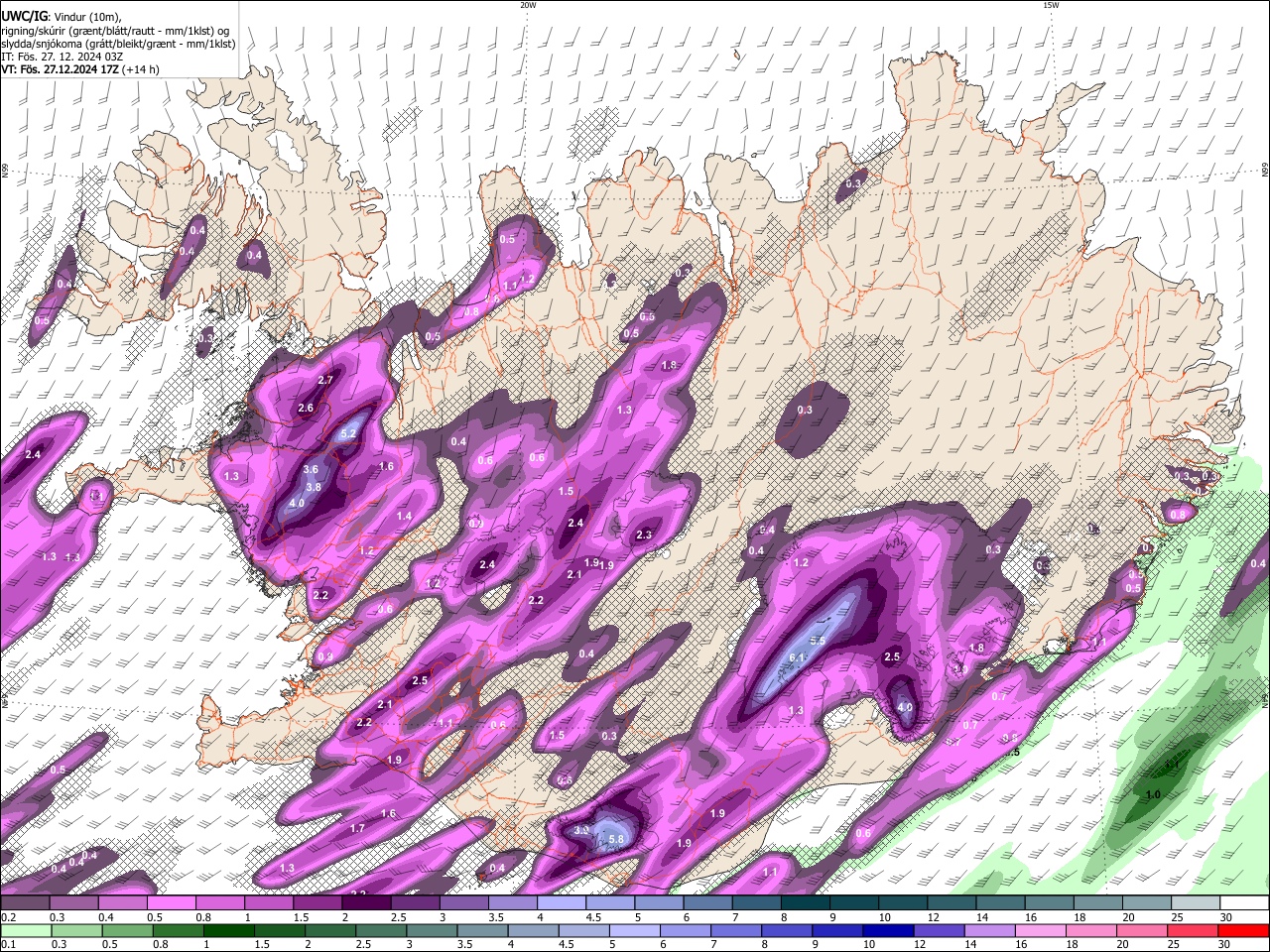Click the 2.3 precipitation value label

point(644,535)
